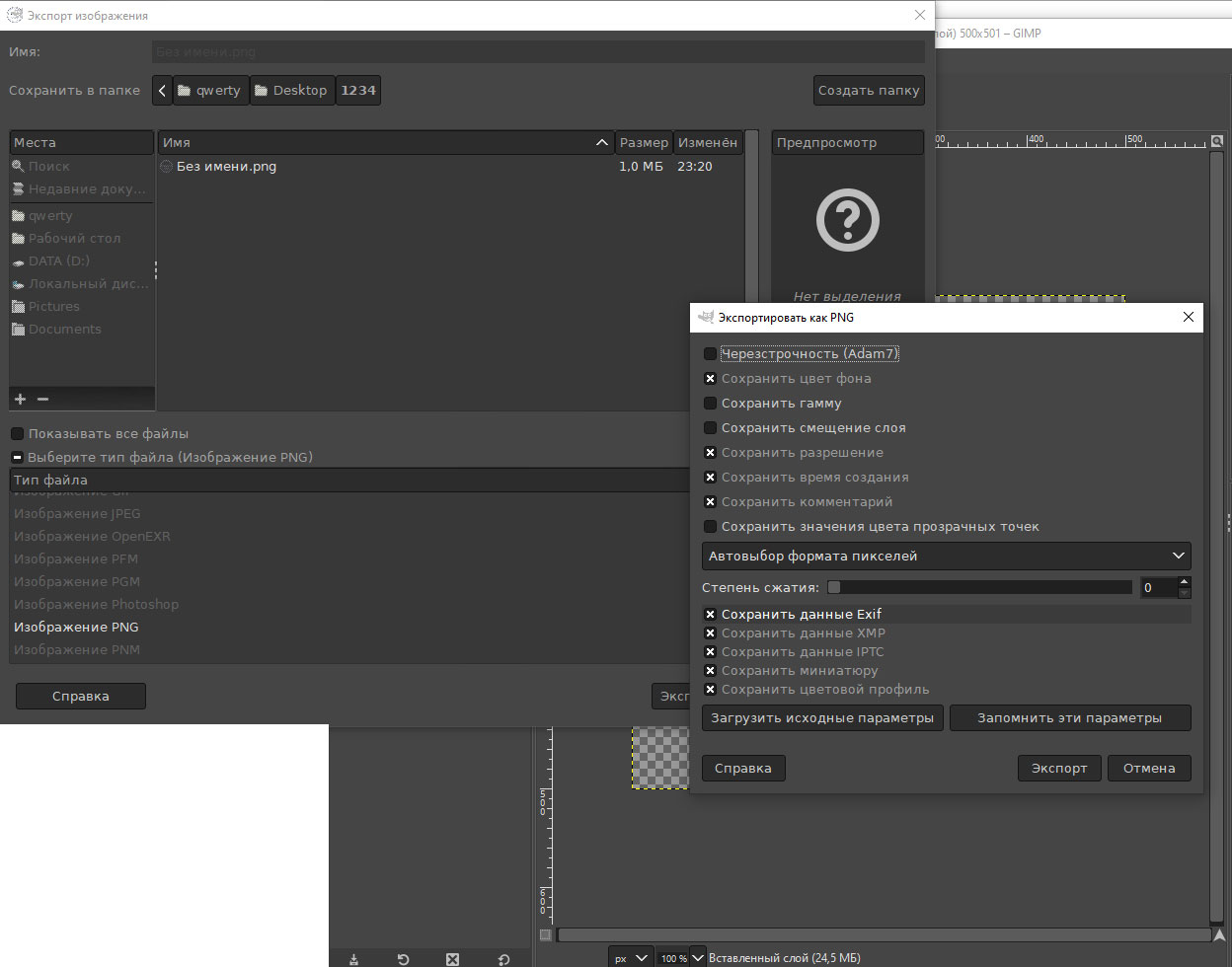Toggle Сохранить комментарий checkbox
The height and width of the screenshot is (967, 1232).
(x=710, y=502)
